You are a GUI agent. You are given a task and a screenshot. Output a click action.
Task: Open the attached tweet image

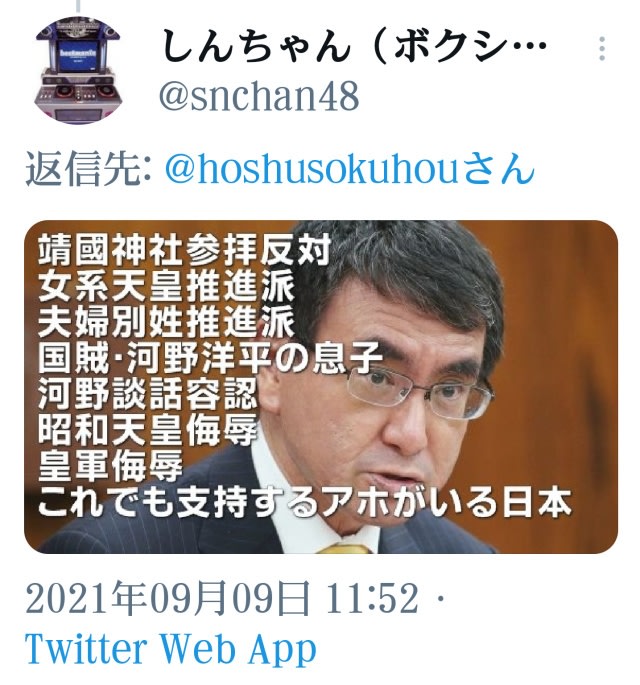pyautogui.click(x=321, y=387)
